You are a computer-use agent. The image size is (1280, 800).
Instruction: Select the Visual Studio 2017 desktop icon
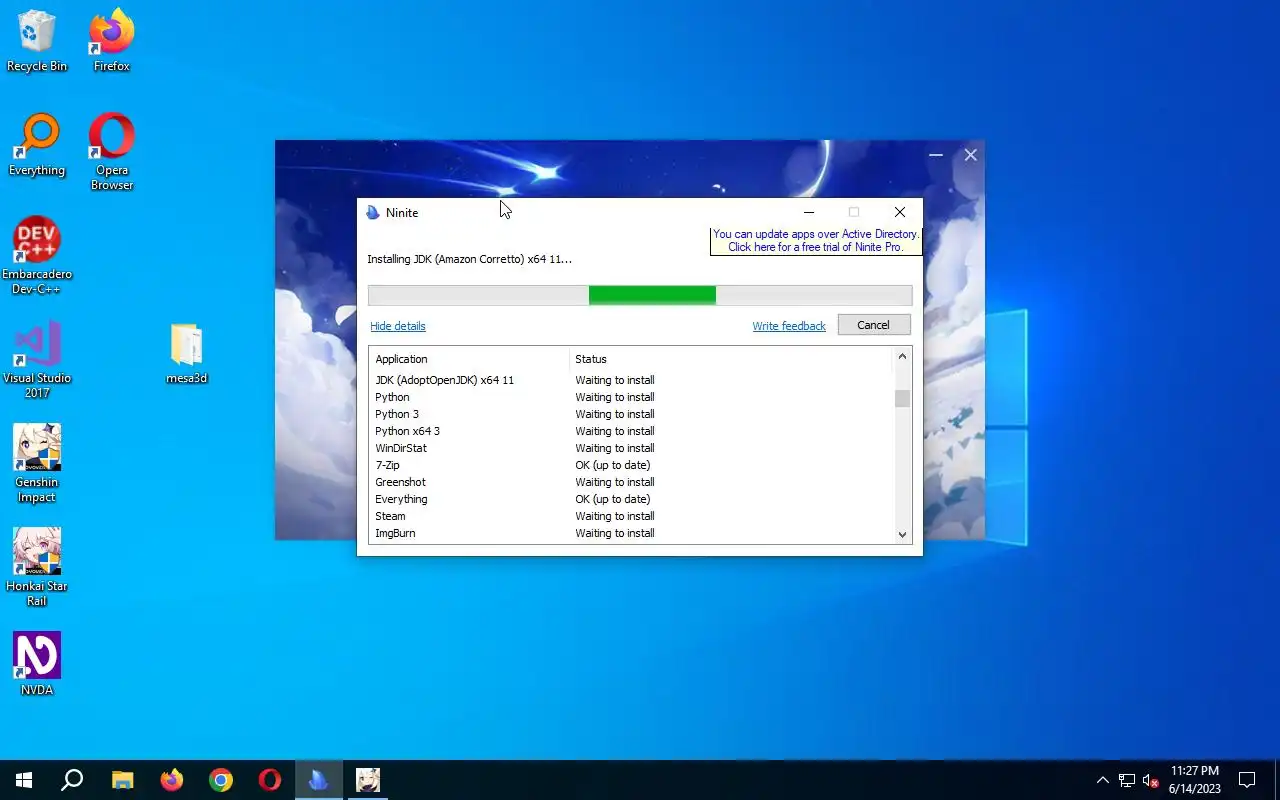[37, 360]
